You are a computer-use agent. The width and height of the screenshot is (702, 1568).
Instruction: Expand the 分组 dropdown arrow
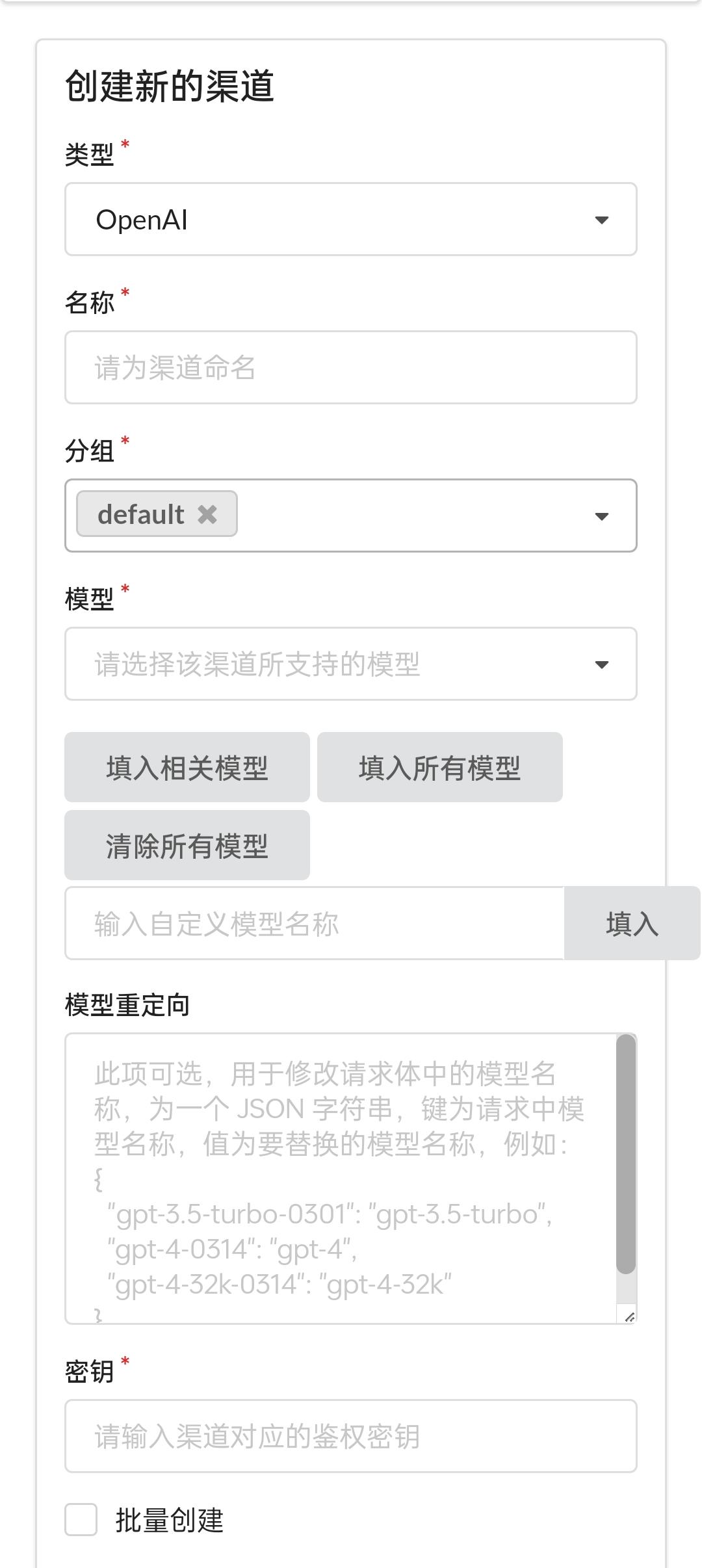602,516
